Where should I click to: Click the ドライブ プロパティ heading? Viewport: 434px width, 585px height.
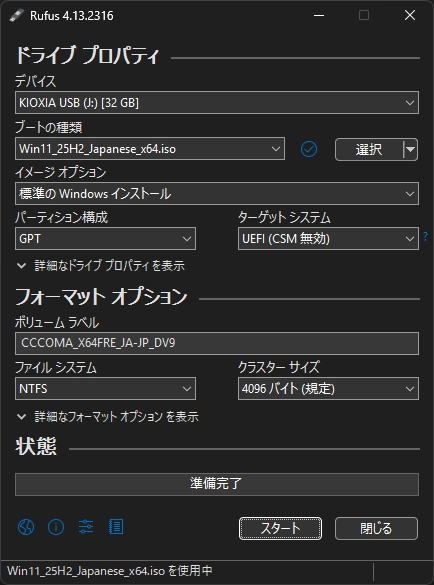point(87,56)
